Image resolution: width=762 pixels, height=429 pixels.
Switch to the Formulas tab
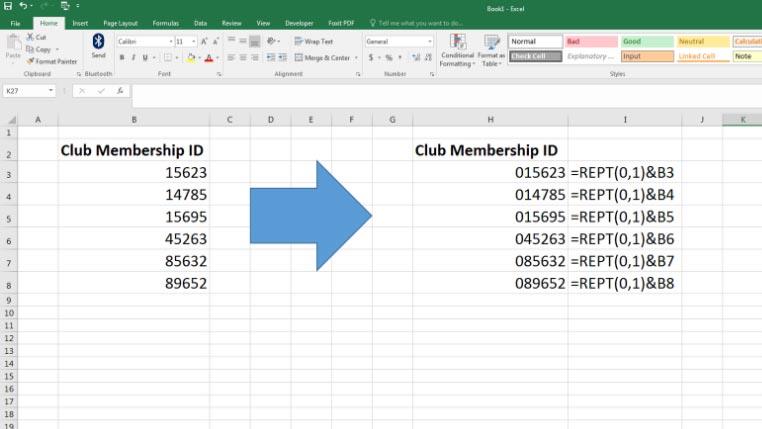(x=165, y=23)
